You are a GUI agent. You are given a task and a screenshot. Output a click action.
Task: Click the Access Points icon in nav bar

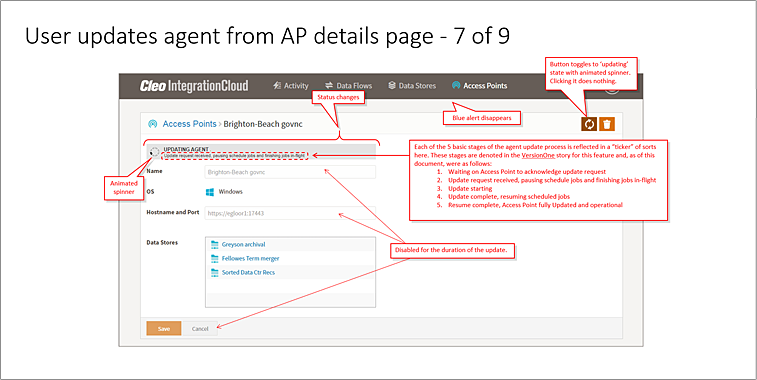coord(456,85)
